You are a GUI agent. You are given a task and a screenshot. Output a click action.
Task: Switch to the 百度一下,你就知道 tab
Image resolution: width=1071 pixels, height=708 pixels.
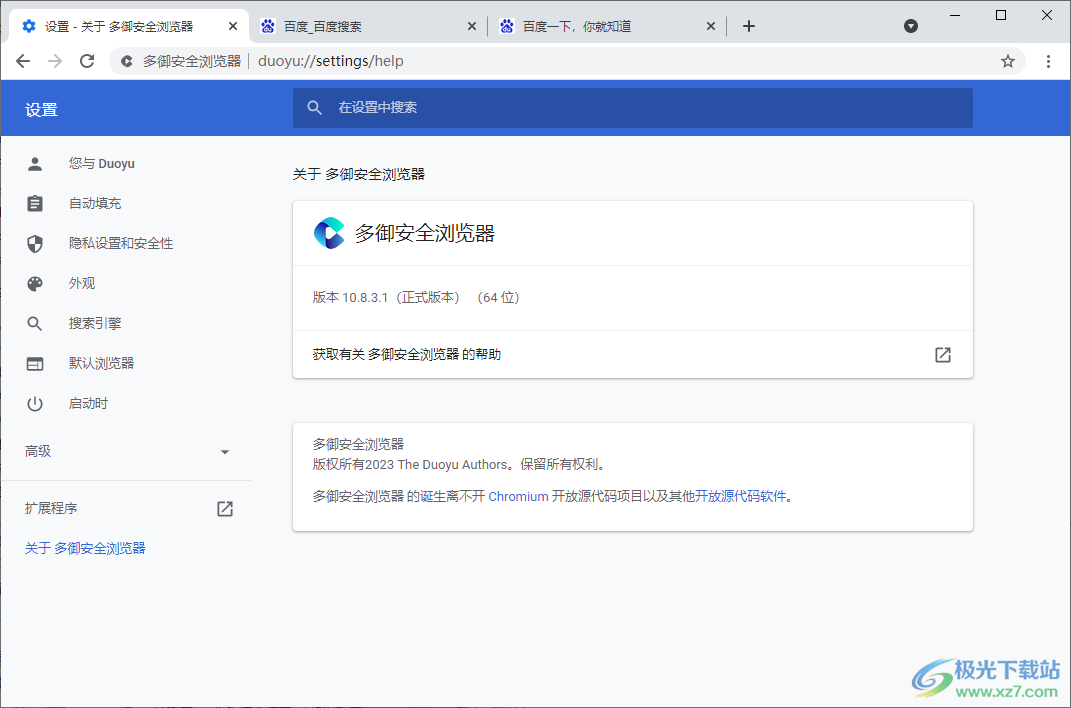(x=607, y=26)
